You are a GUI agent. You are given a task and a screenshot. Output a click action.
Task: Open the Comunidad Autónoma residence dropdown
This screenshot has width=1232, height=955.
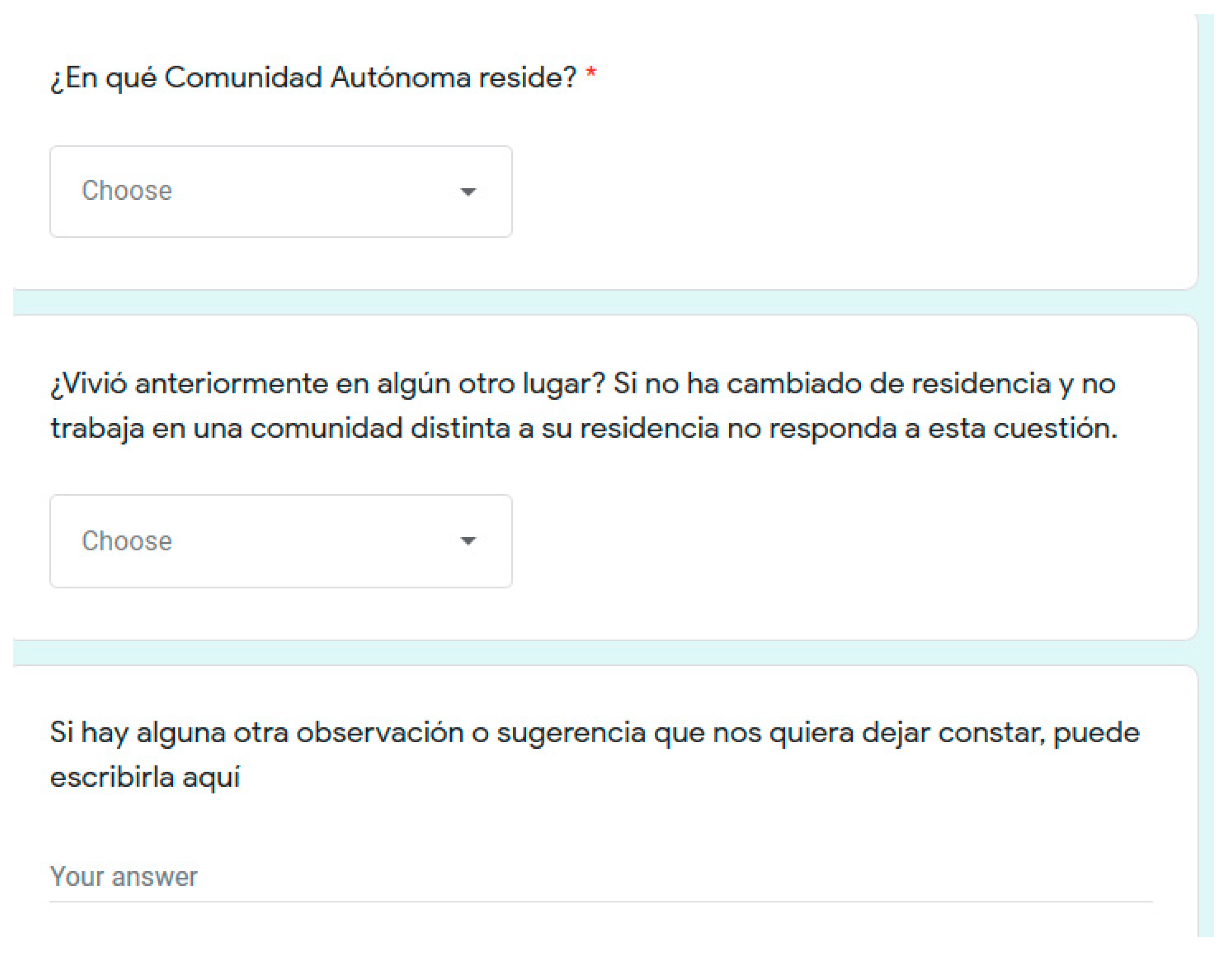point(280,191)
